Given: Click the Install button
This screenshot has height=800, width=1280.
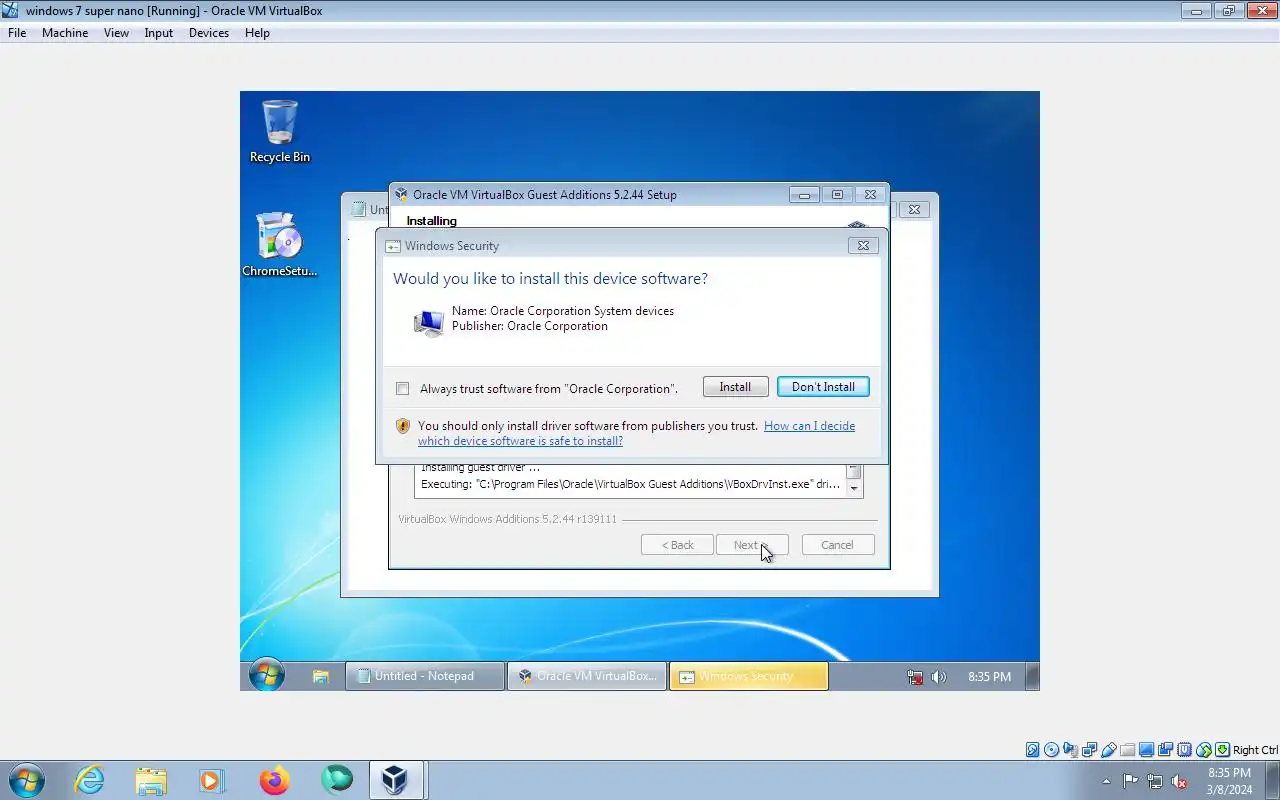Looking at the screenshot, I should click(735, 387).
